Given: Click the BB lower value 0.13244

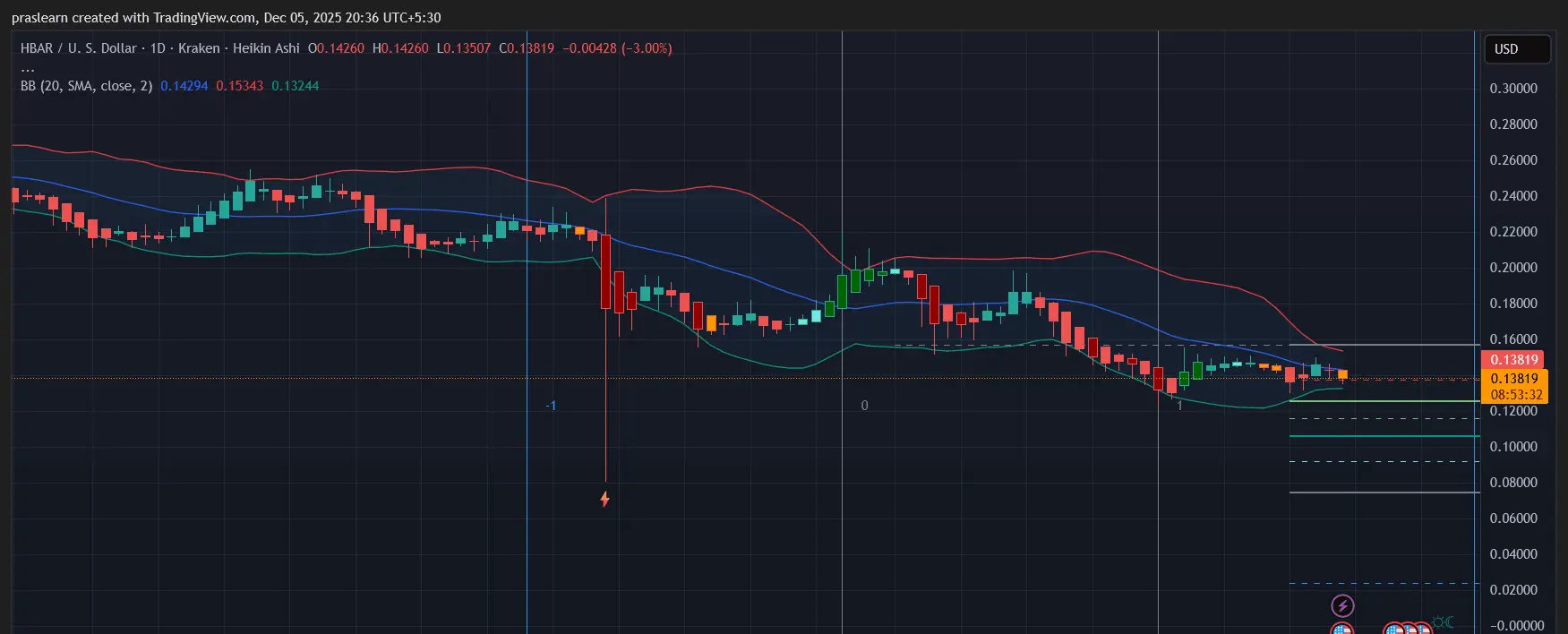Looking at the screenshot, I should (295, 86).
